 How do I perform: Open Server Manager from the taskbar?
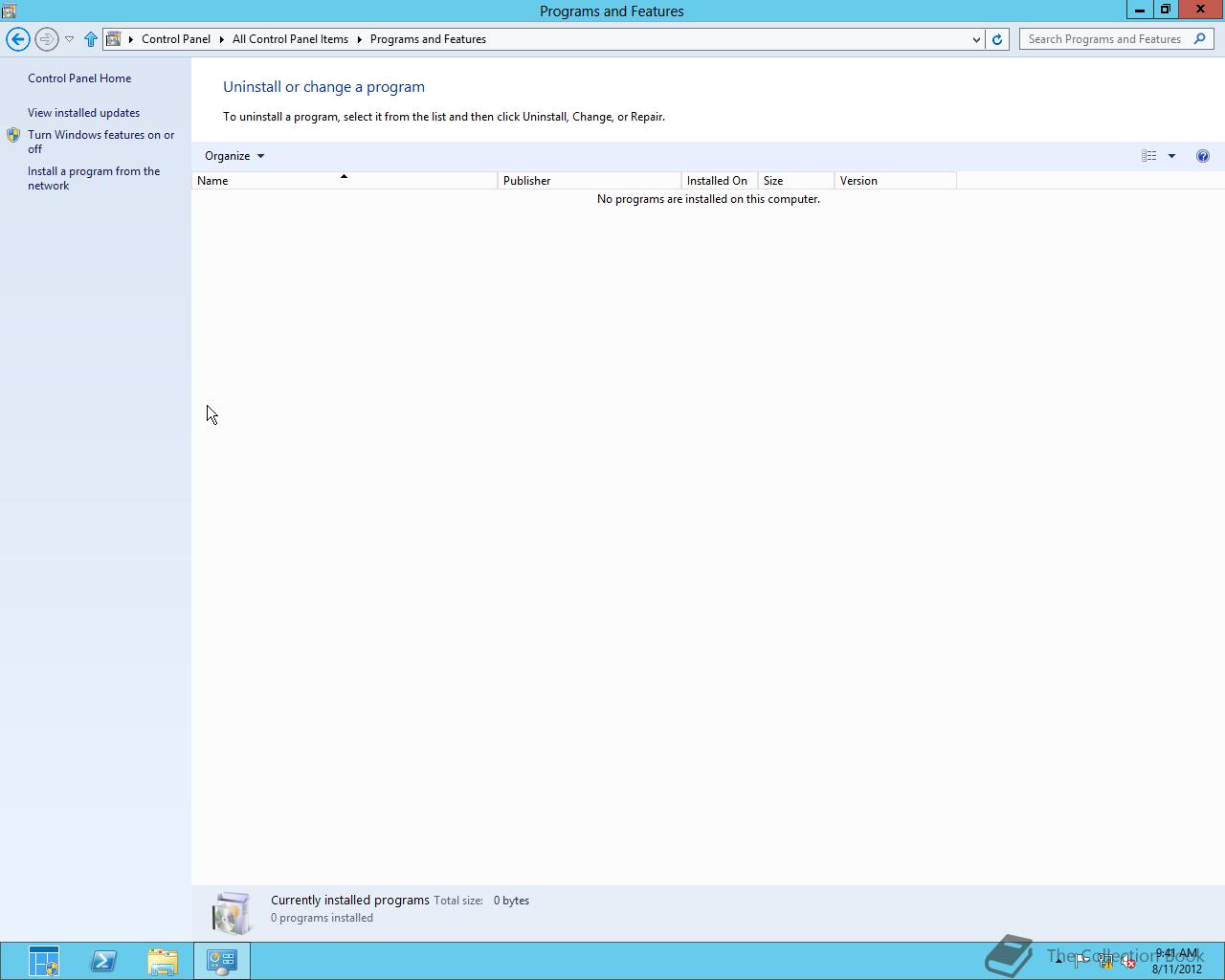[44, 961]
